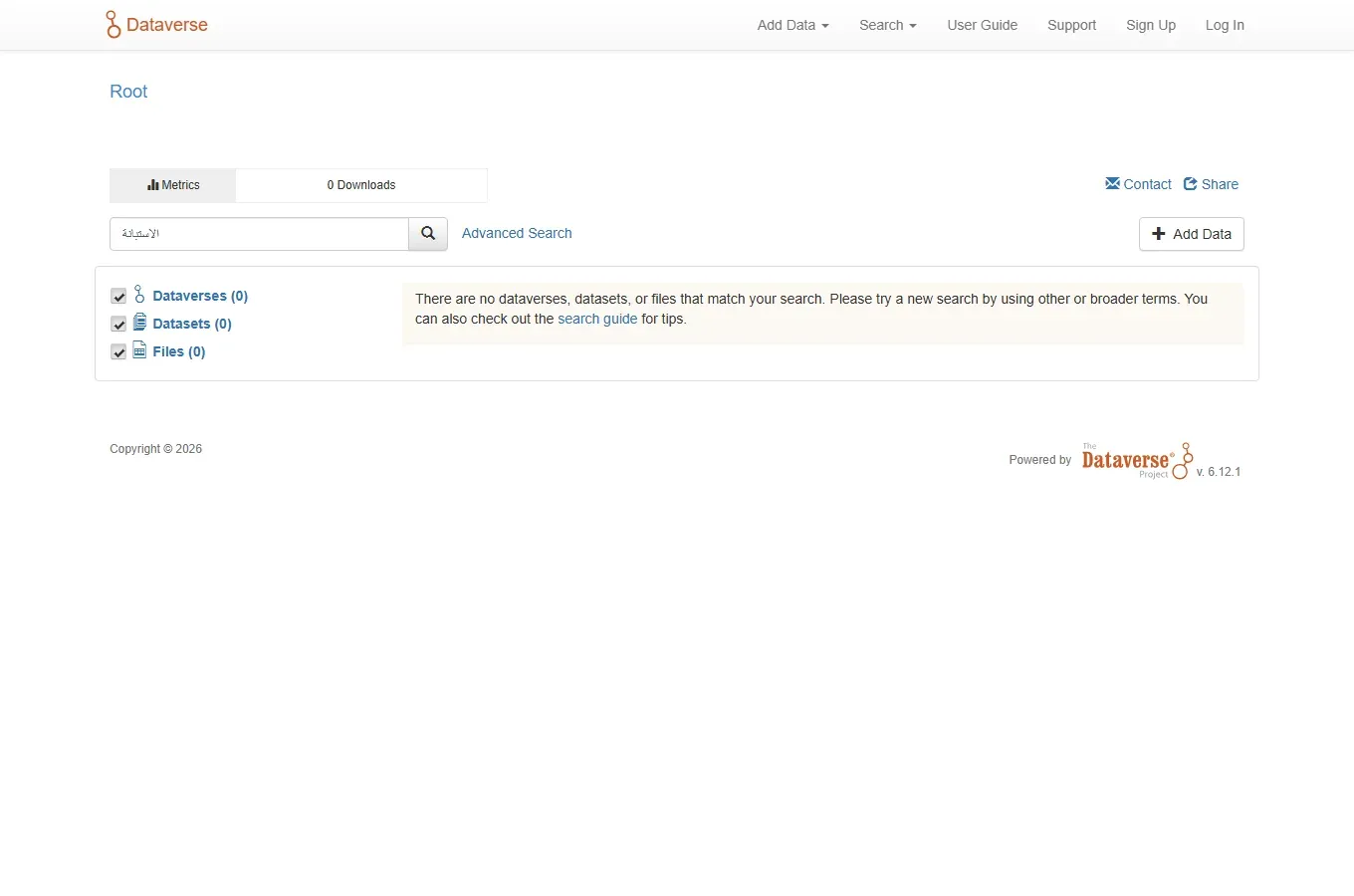The width and height of the screenshot is (1354, 896).
Task: Follow the search guide link
Action: click(597, 319)
